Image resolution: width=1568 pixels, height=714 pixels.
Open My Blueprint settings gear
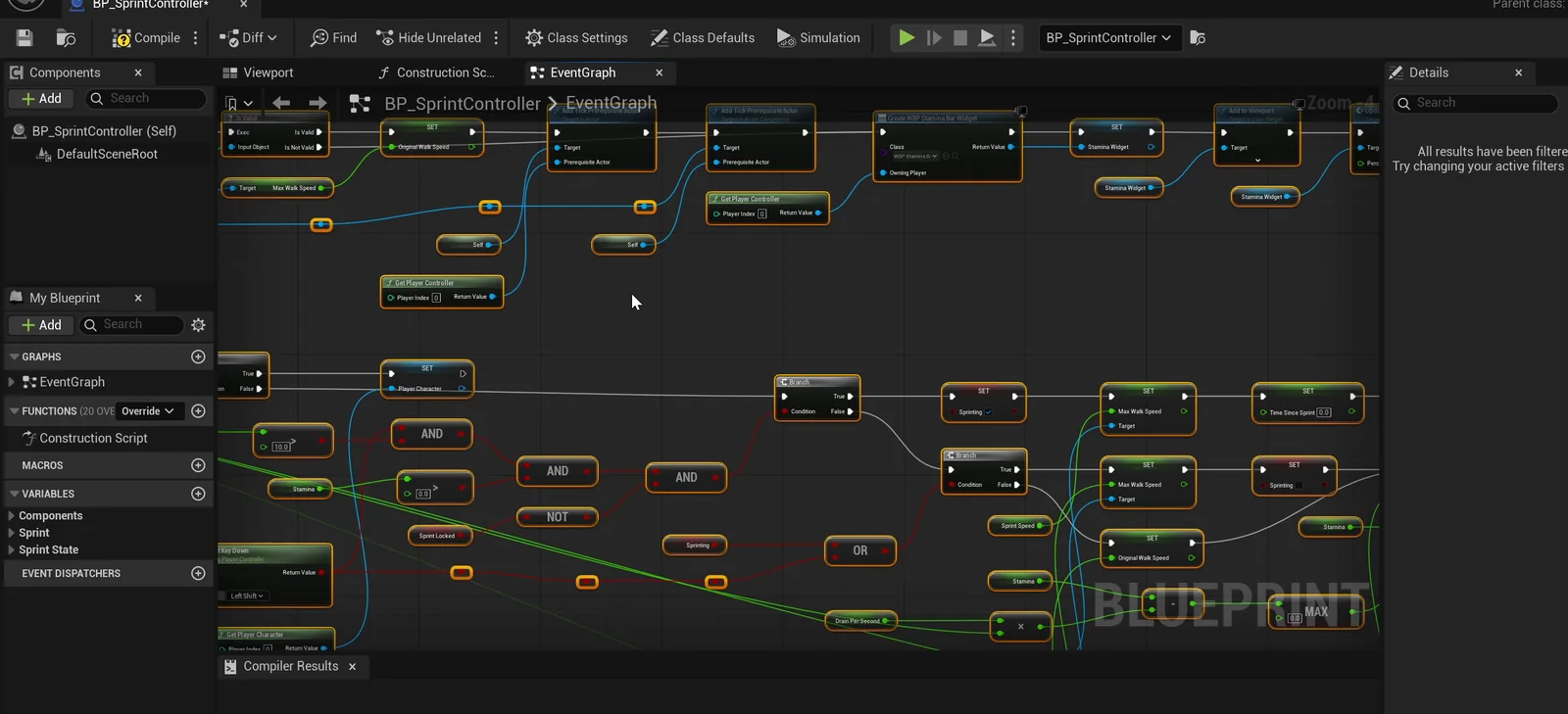tap(199, 325)
